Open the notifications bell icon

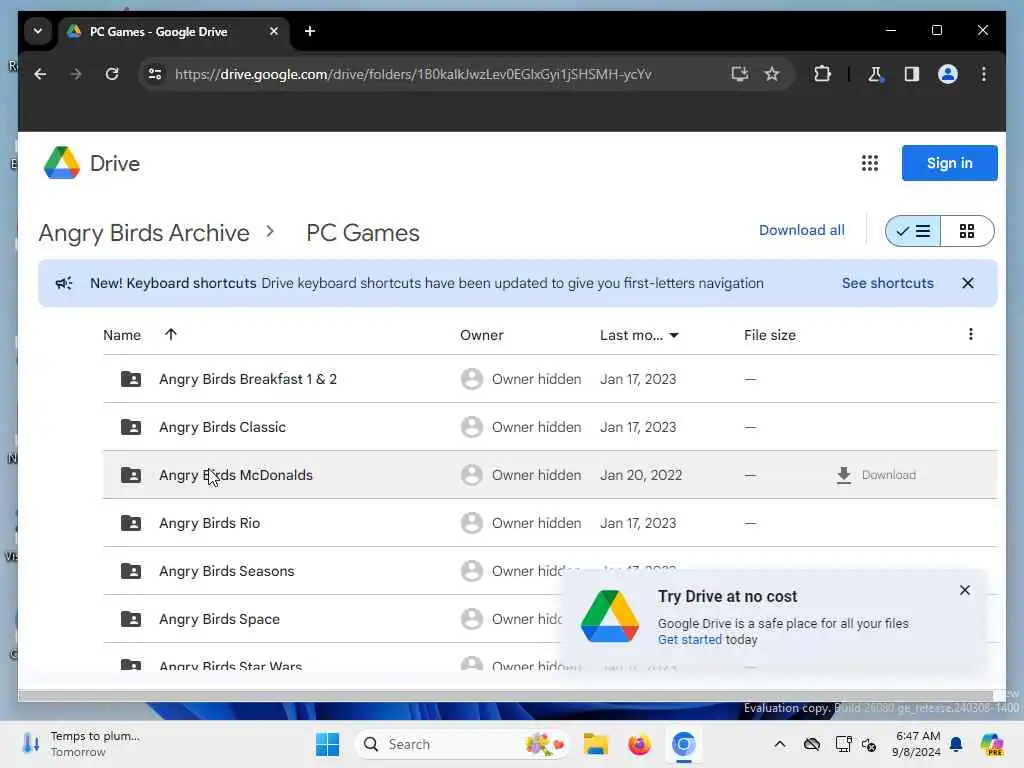tap(956, 744)
